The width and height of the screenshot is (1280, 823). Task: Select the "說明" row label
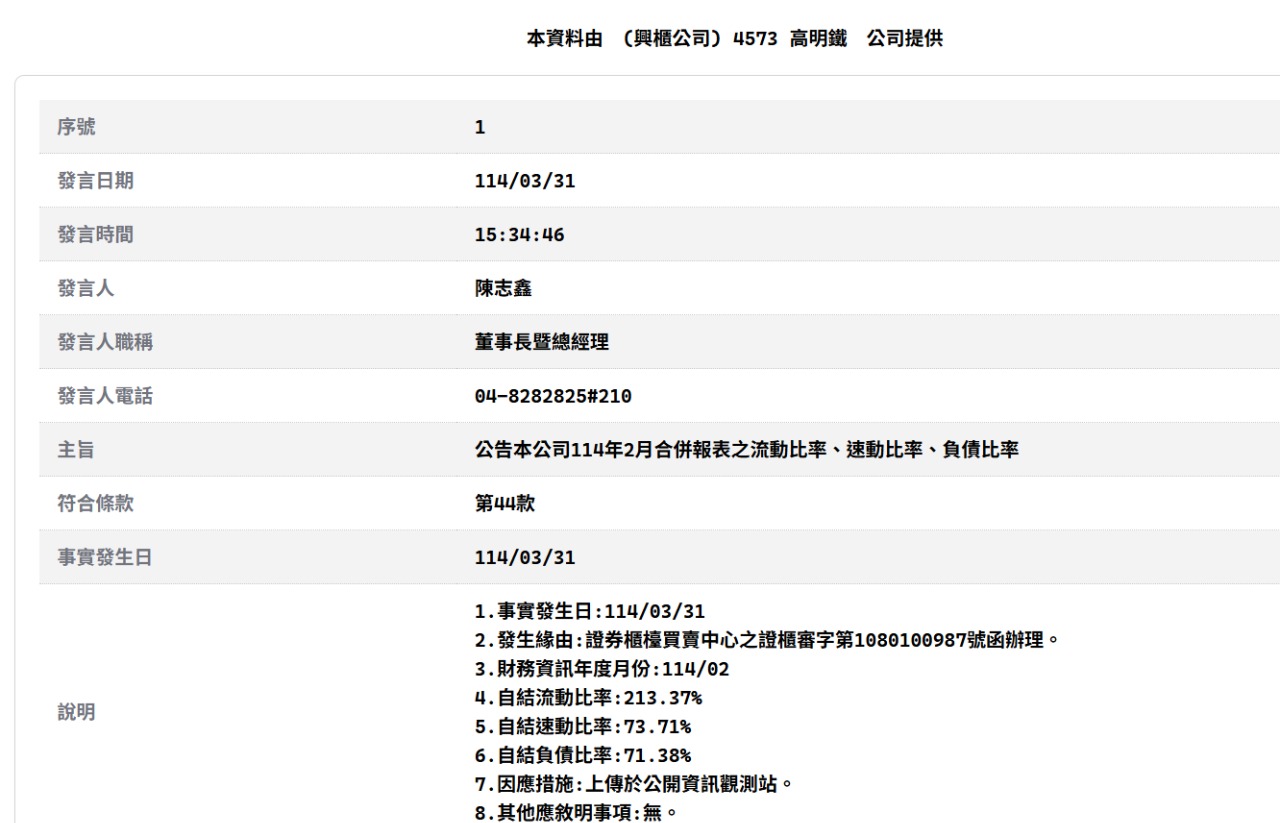pyautogui.click(x=77, y=714)
